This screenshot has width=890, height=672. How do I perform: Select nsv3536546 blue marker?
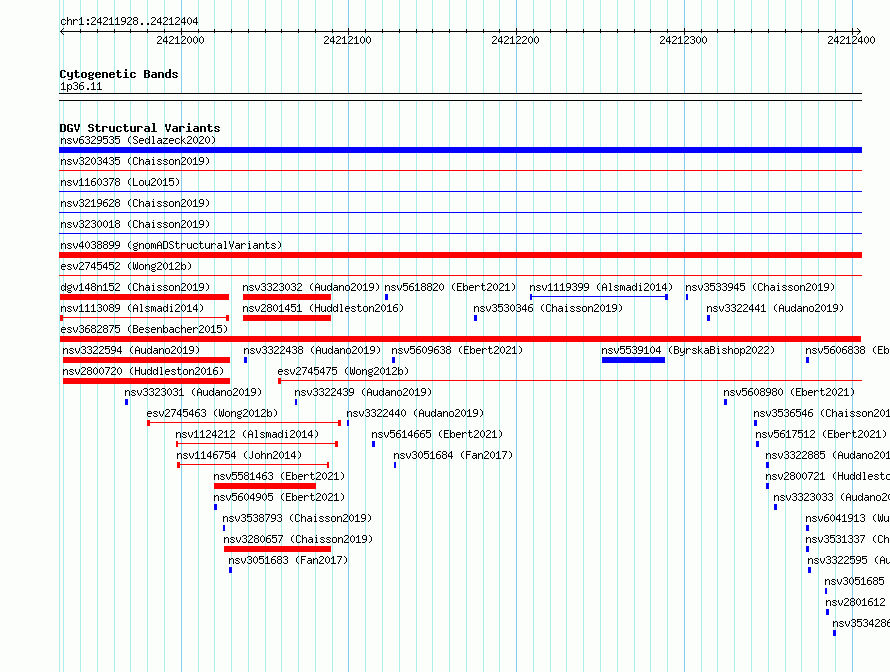(755, 423)
